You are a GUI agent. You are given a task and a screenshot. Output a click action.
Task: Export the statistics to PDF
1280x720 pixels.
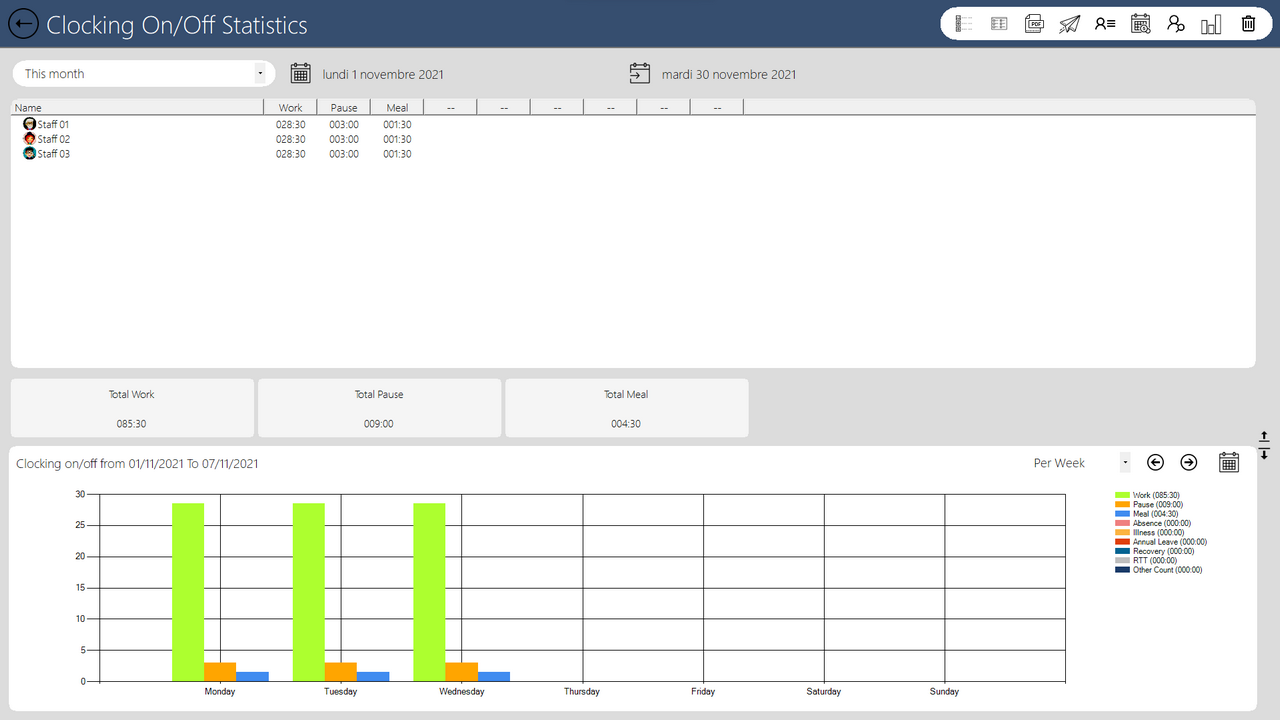1034,23
